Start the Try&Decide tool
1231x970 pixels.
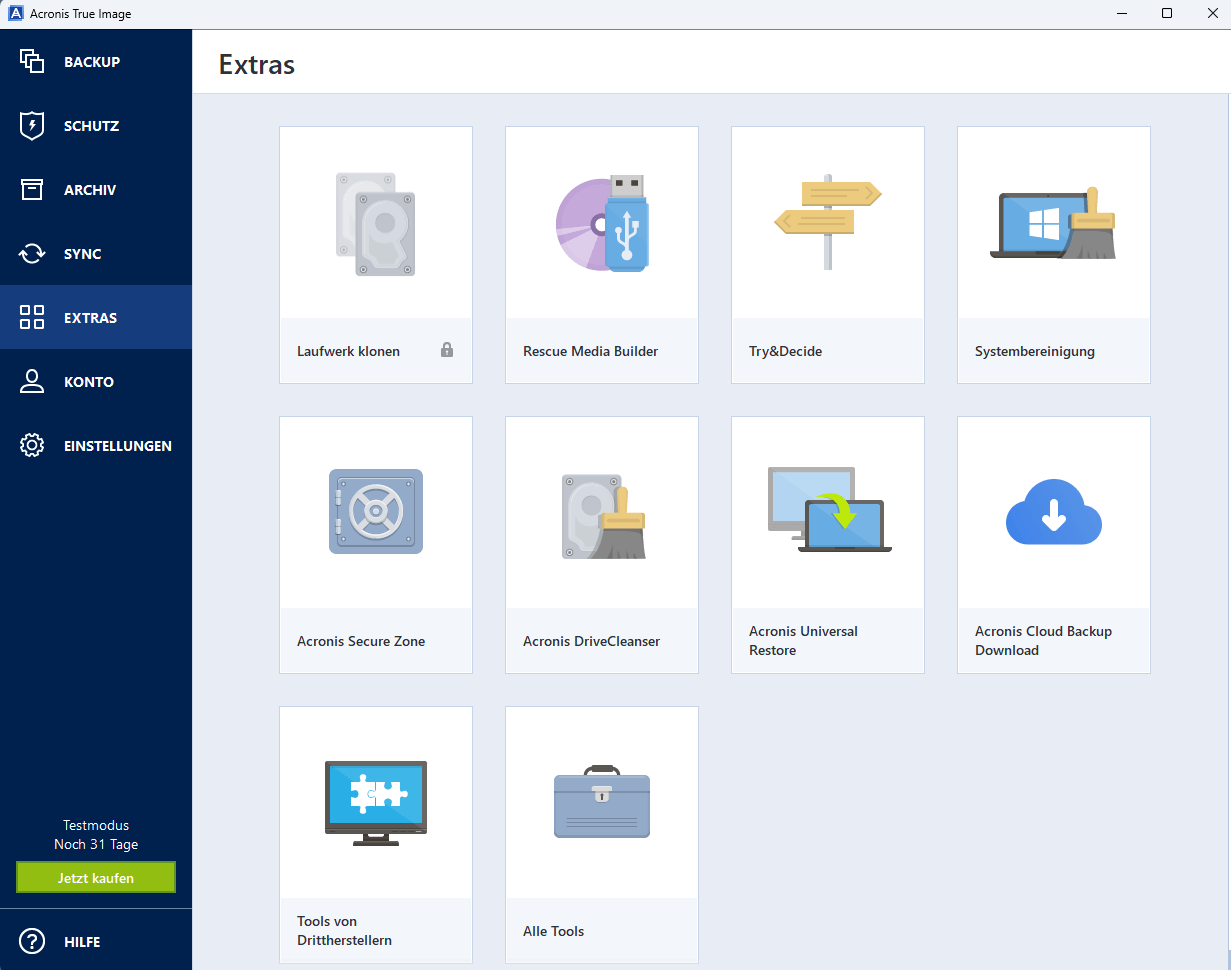827,254
